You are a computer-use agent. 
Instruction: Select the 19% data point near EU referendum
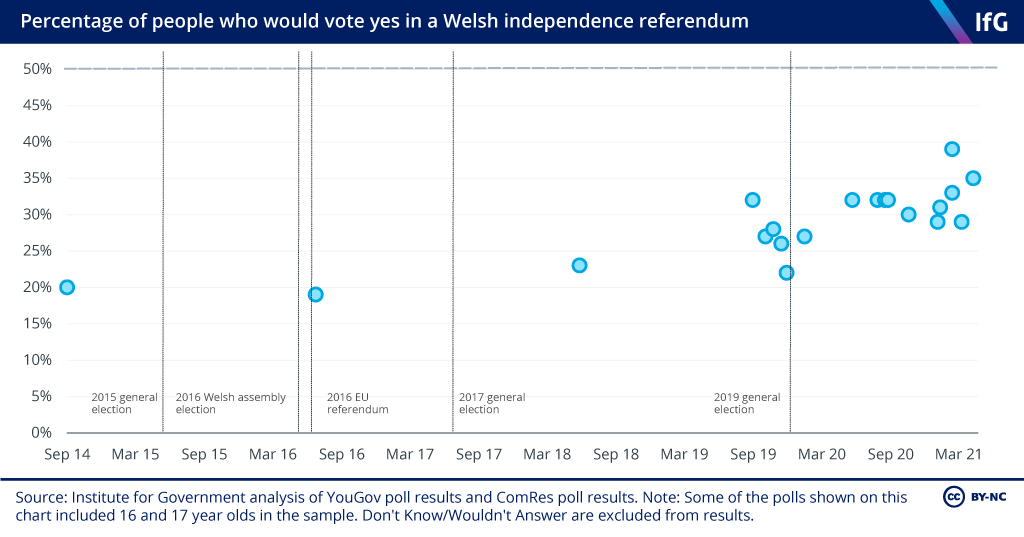coord(315,295)
